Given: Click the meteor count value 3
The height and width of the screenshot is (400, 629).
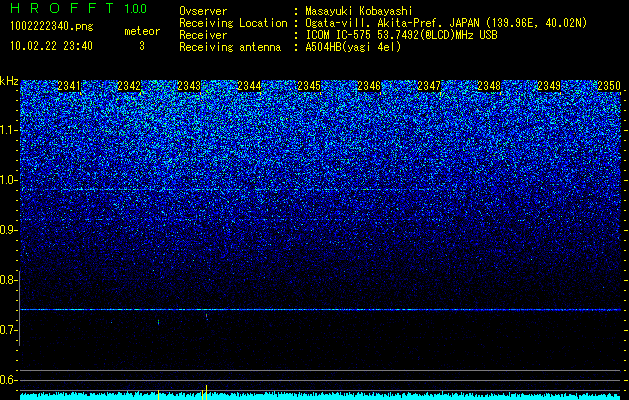Looking at the screenshot, I should [142, 46].
